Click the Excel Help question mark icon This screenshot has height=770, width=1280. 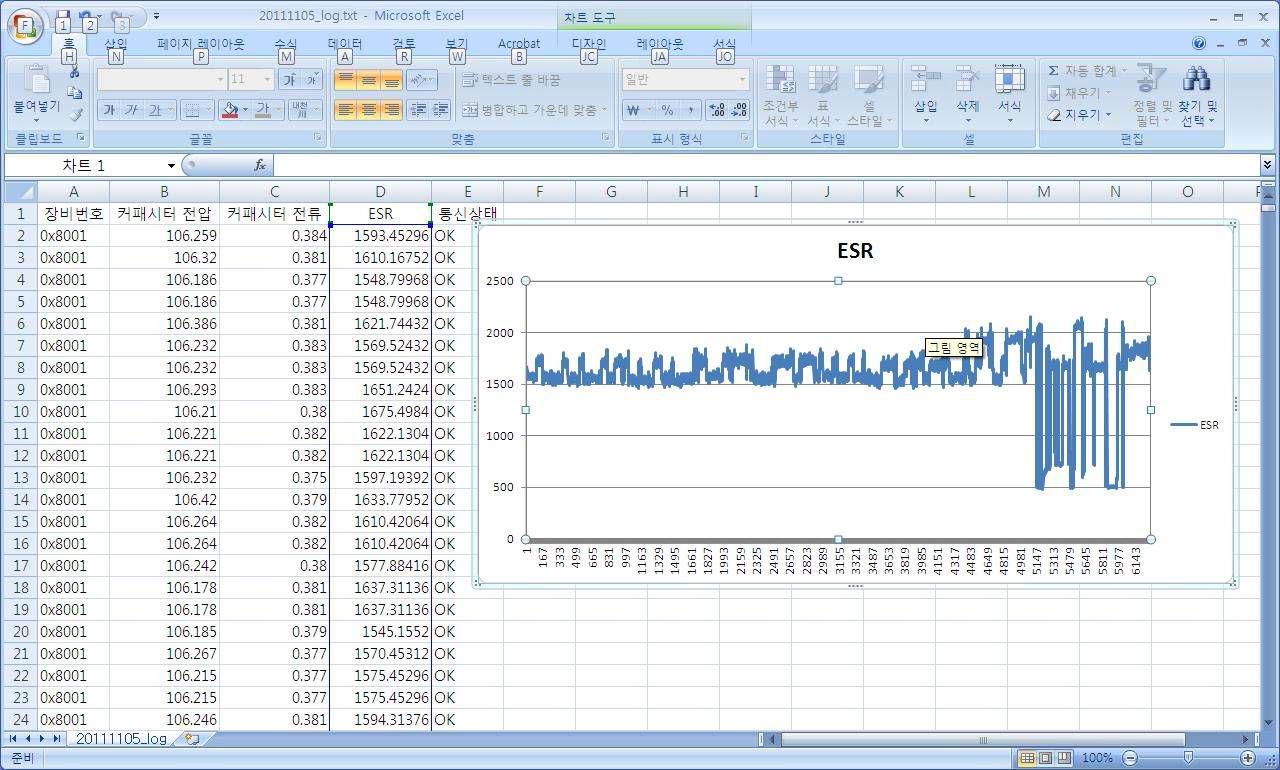tap(1199, 43)
